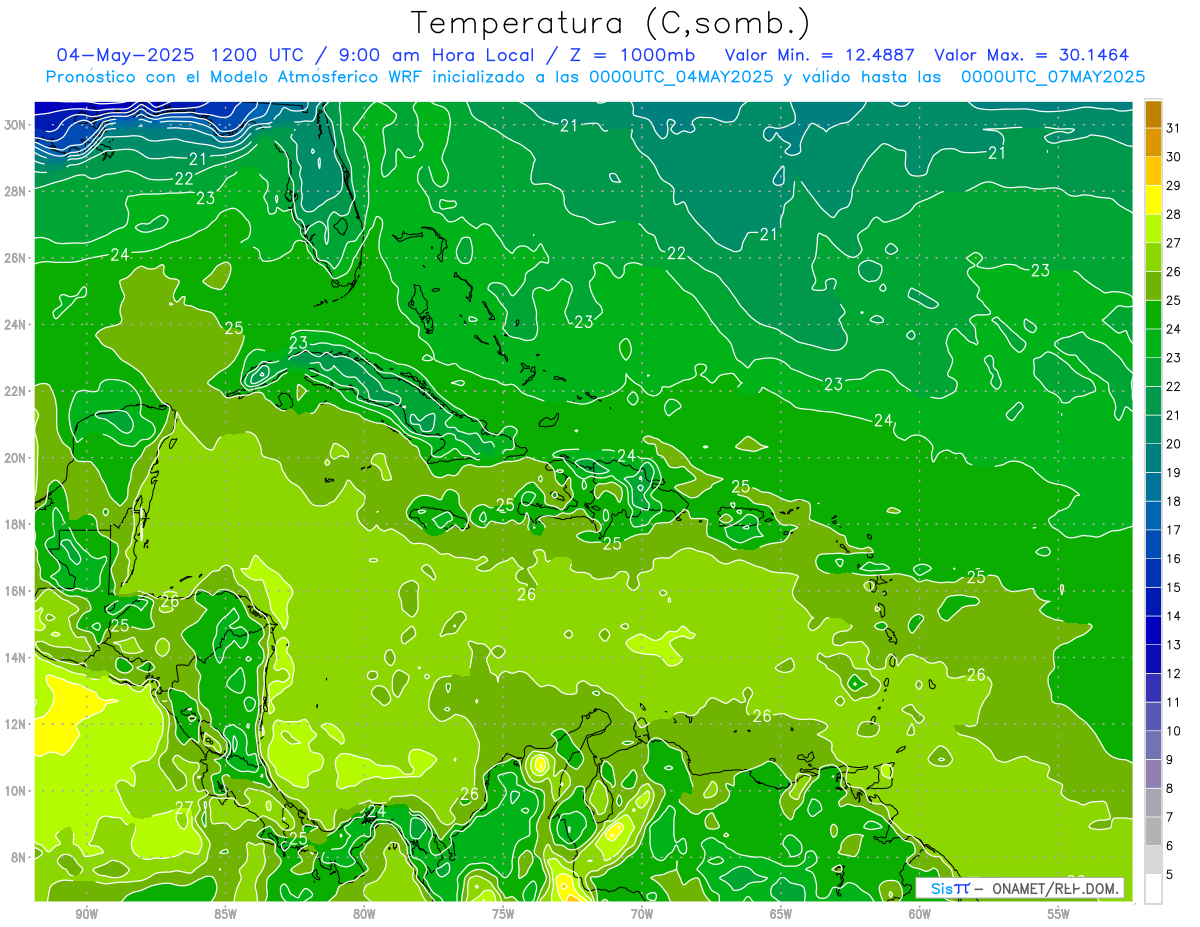
Task: Click color scale value 31
Action: point(1173,127)
